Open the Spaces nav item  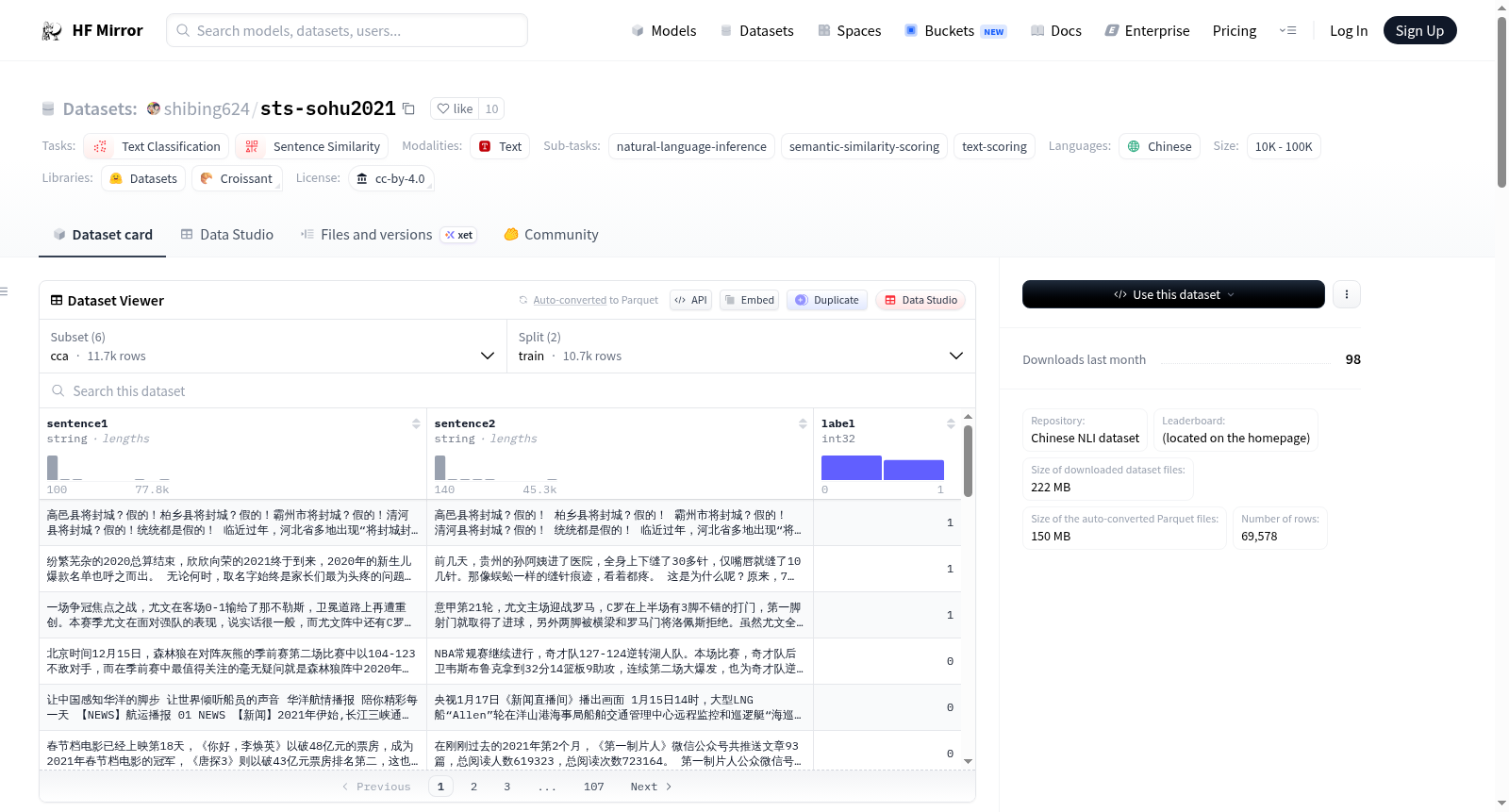849,30
